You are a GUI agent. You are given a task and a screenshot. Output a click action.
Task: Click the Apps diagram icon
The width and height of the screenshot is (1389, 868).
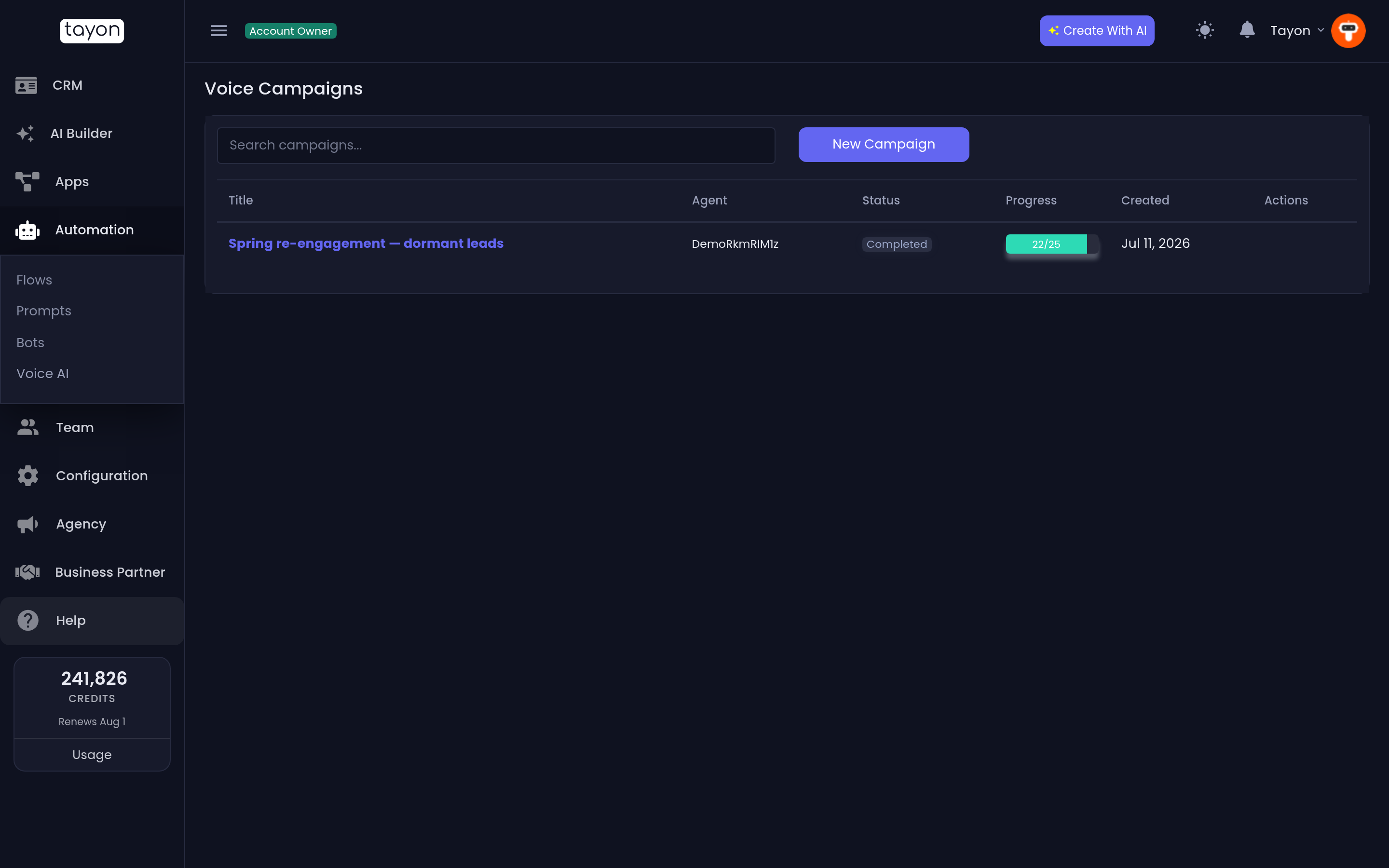[27, 182]
